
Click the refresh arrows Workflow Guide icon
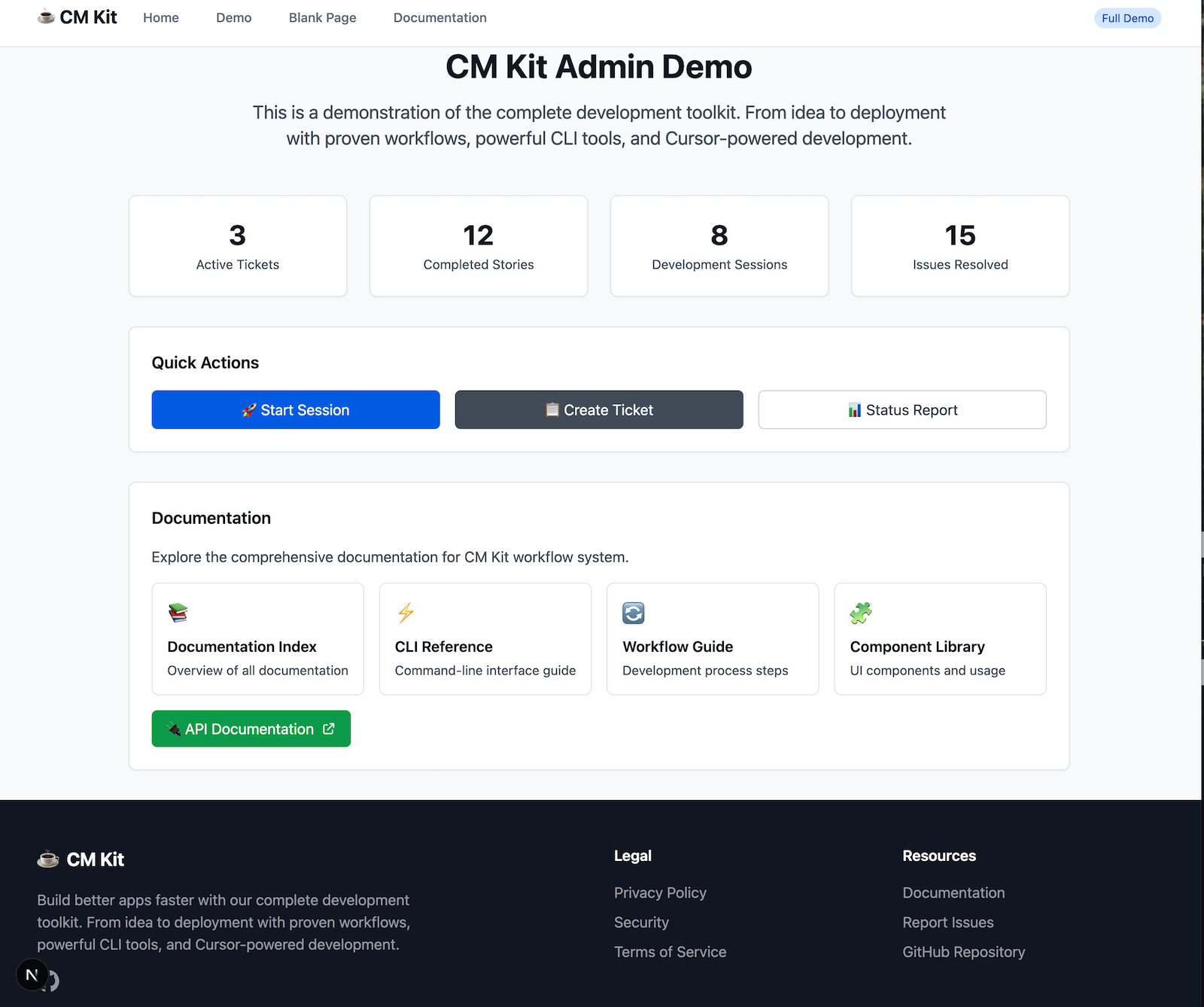pos(634,613)
